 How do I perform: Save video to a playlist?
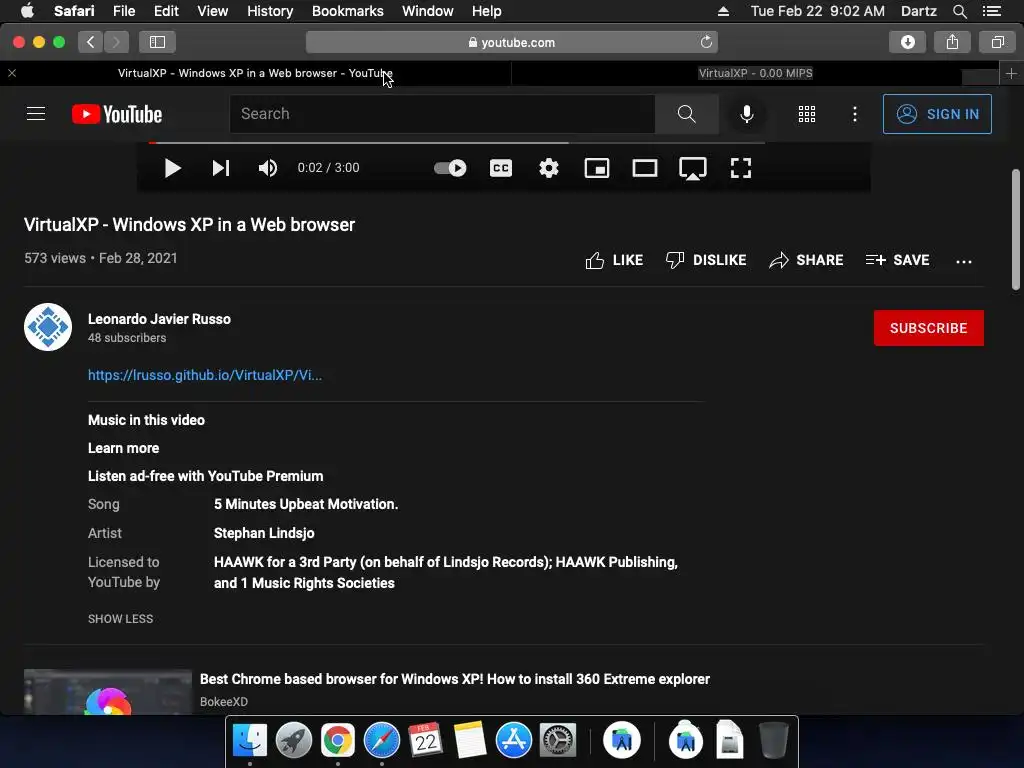897,261
